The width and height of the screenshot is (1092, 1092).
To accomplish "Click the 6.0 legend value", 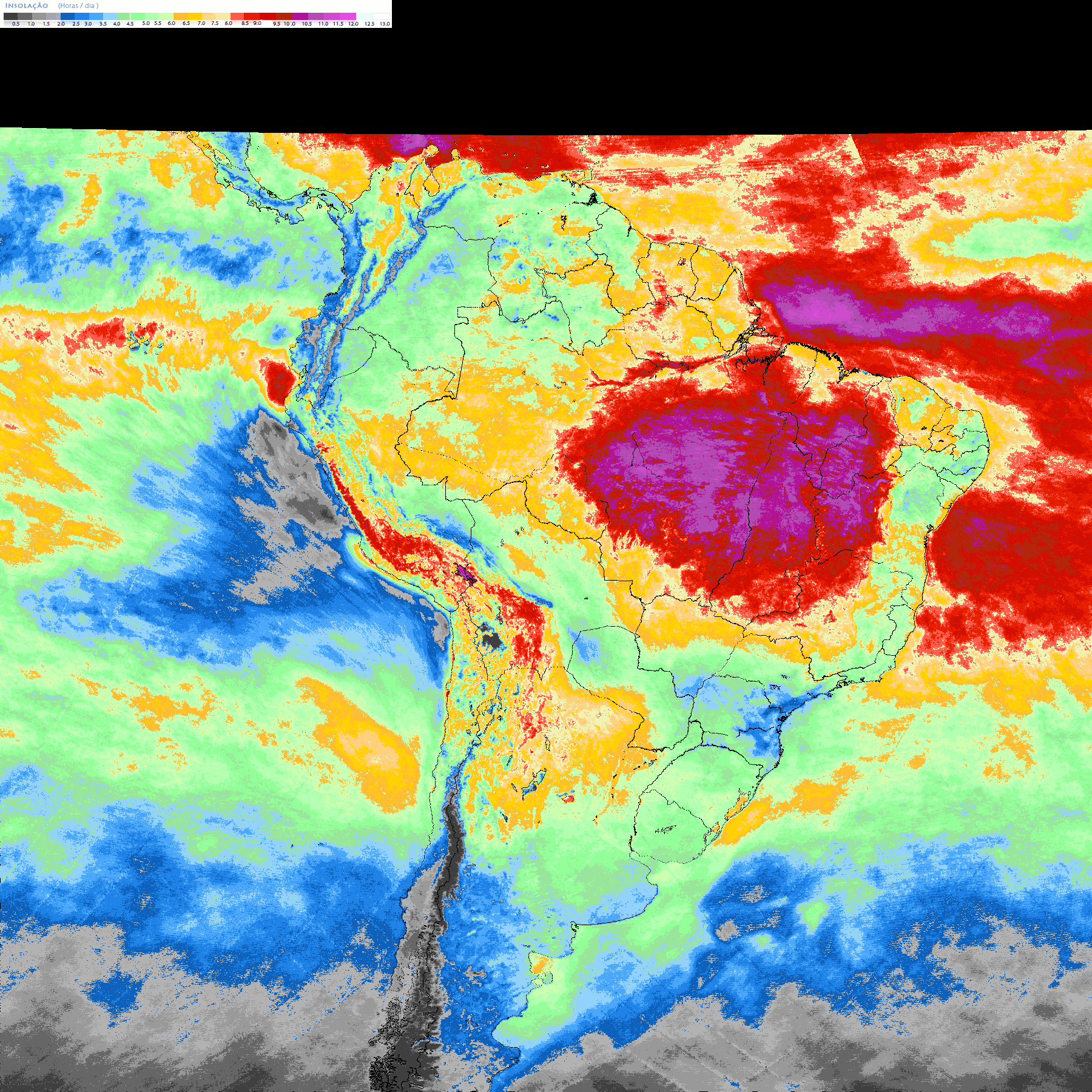I will click(171, 23).
